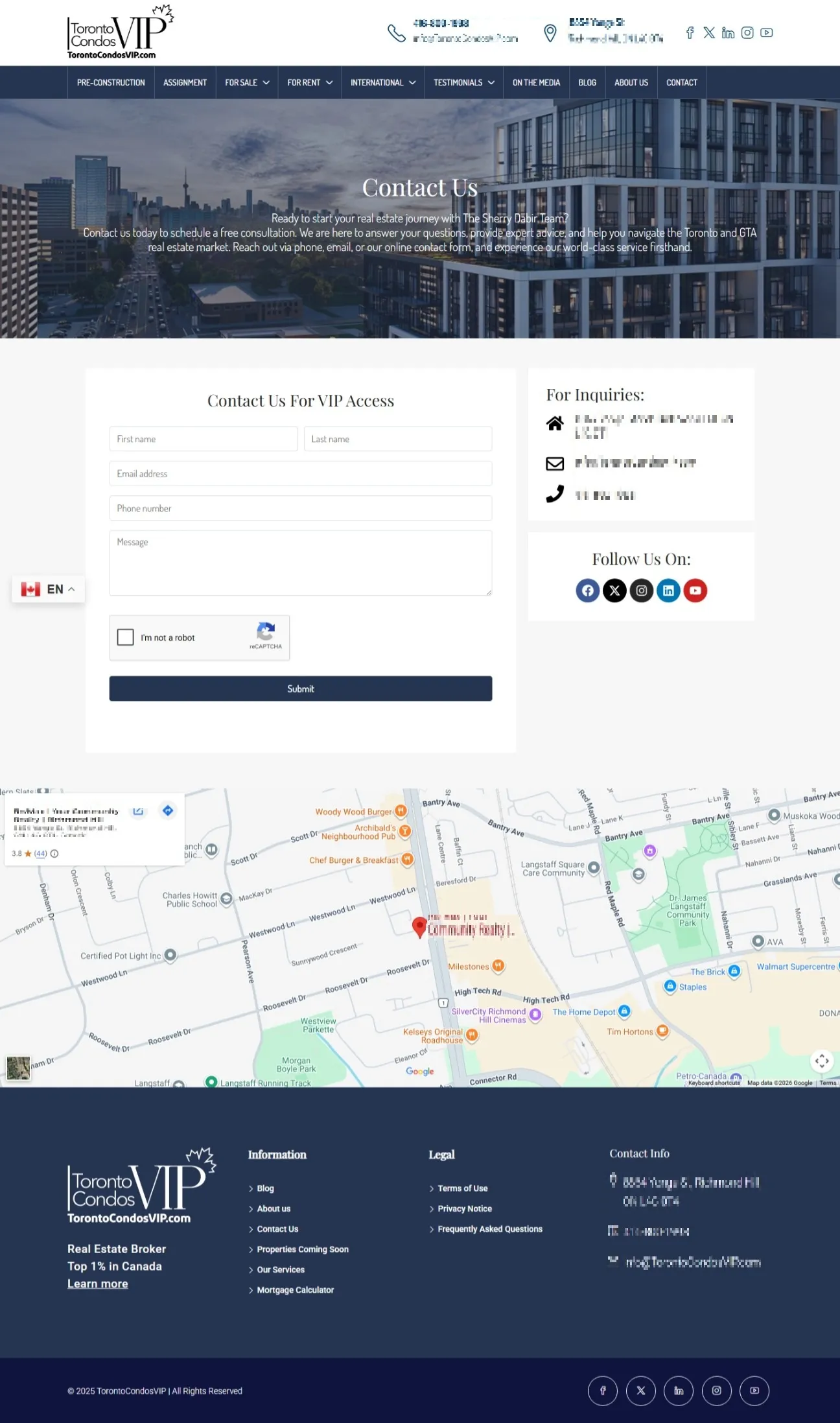Click the Message text area

pyautogui.click(x=301, y=563)
